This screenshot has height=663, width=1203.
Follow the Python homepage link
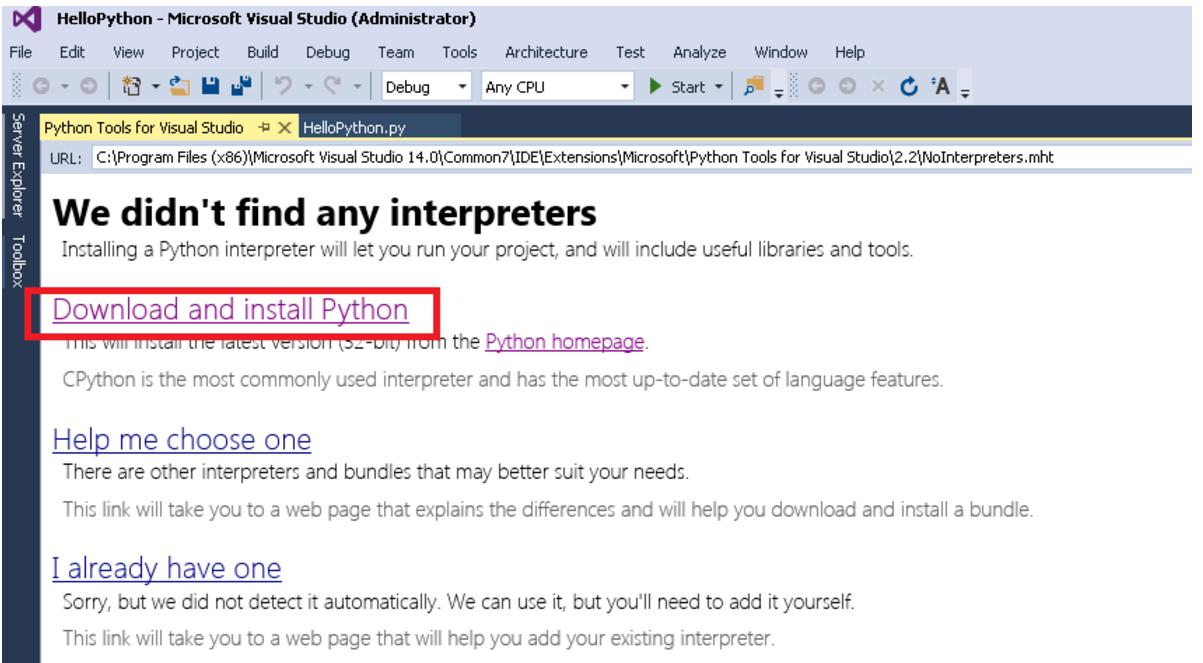(564, 343)
